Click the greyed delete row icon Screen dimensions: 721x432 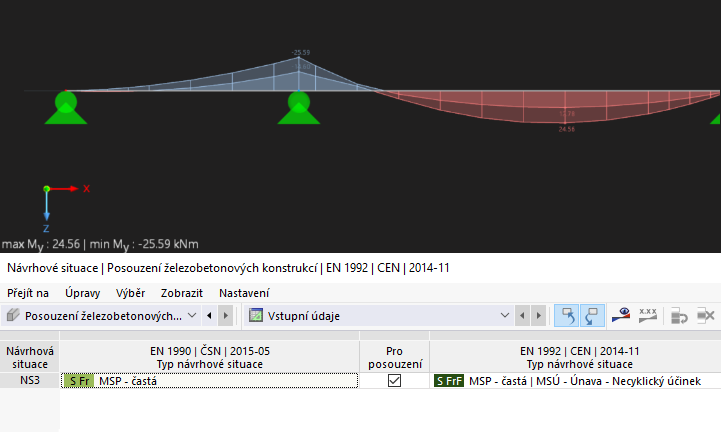coord(705,316)
